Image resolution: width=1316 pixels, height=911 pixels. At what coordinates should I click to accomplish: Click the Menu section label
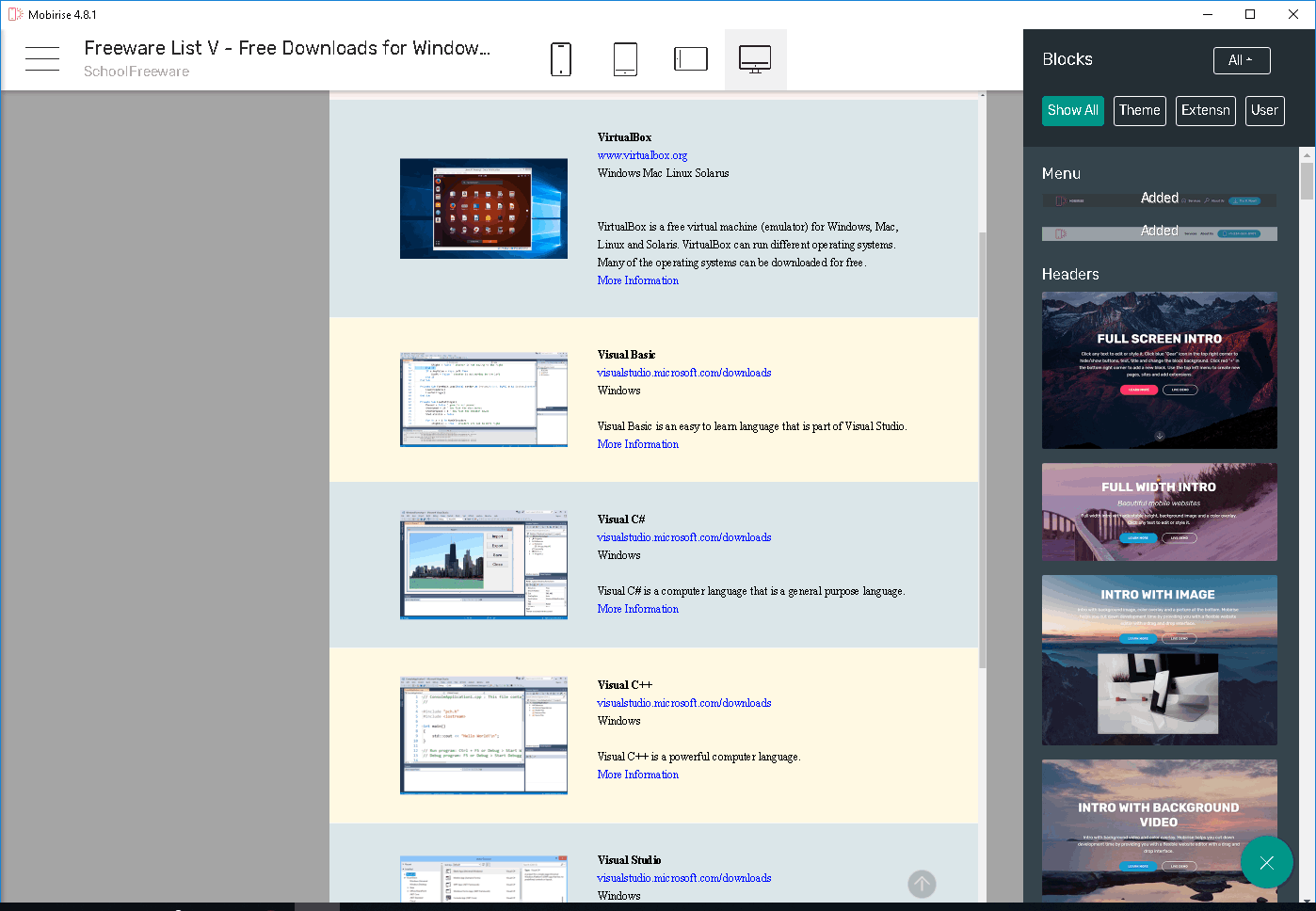(1061, 173)
